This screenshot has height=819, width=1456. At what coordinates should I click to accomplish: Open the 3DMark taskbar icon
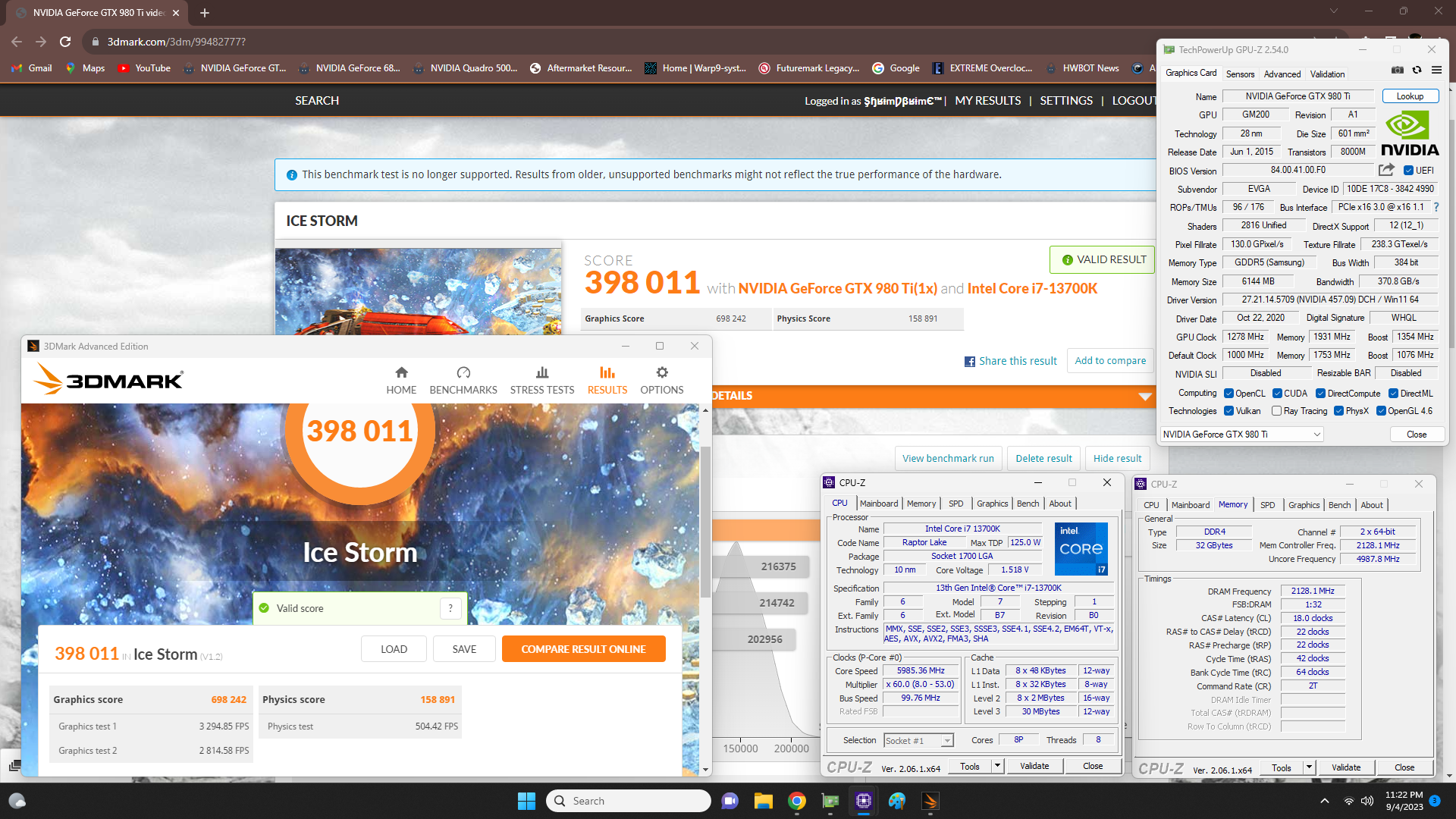click(x=930, y=801)
